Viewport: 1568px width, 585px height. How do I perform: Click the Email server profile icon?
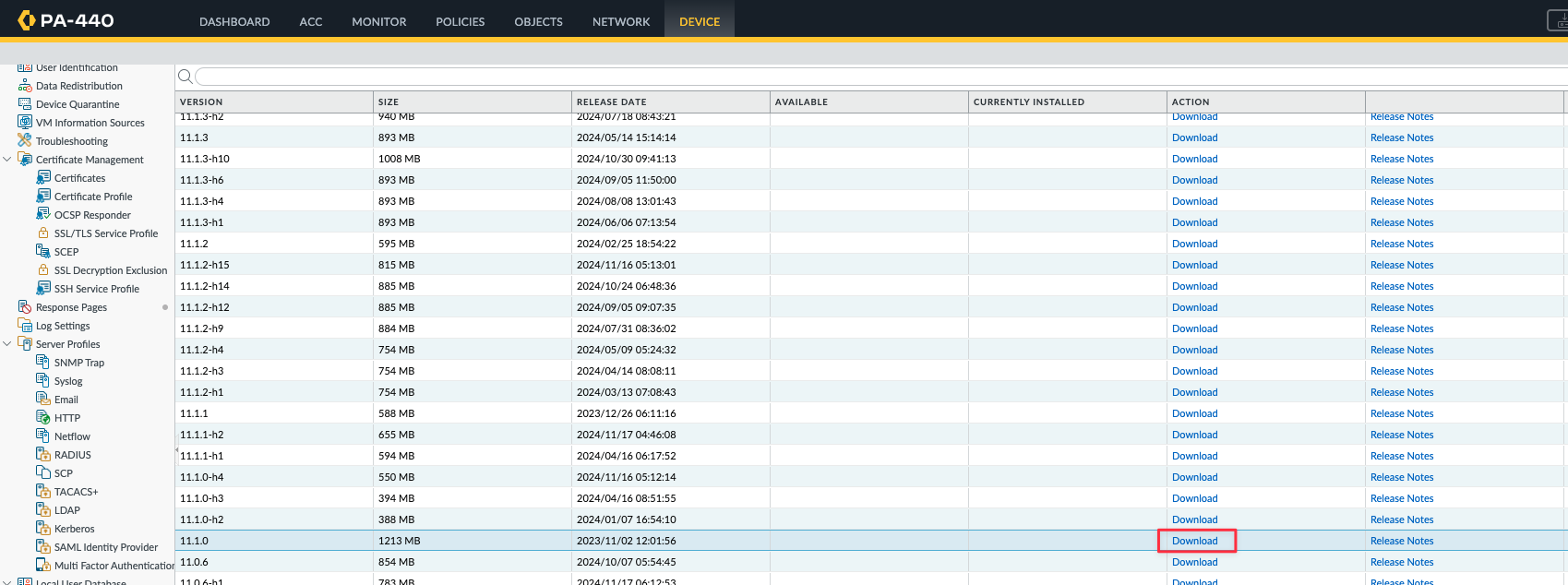[x=43, y=400]
